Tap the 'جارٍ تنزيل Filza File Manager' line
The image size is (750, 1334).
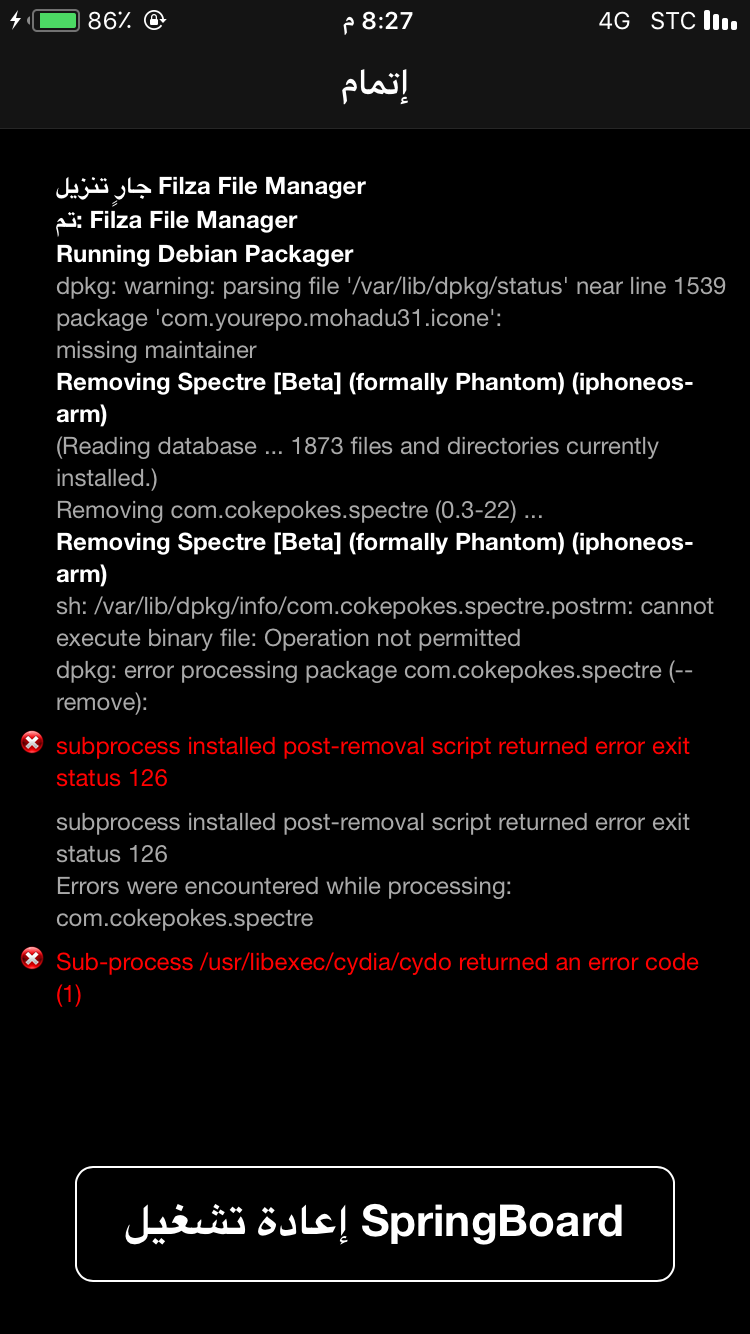coord(211,186)
